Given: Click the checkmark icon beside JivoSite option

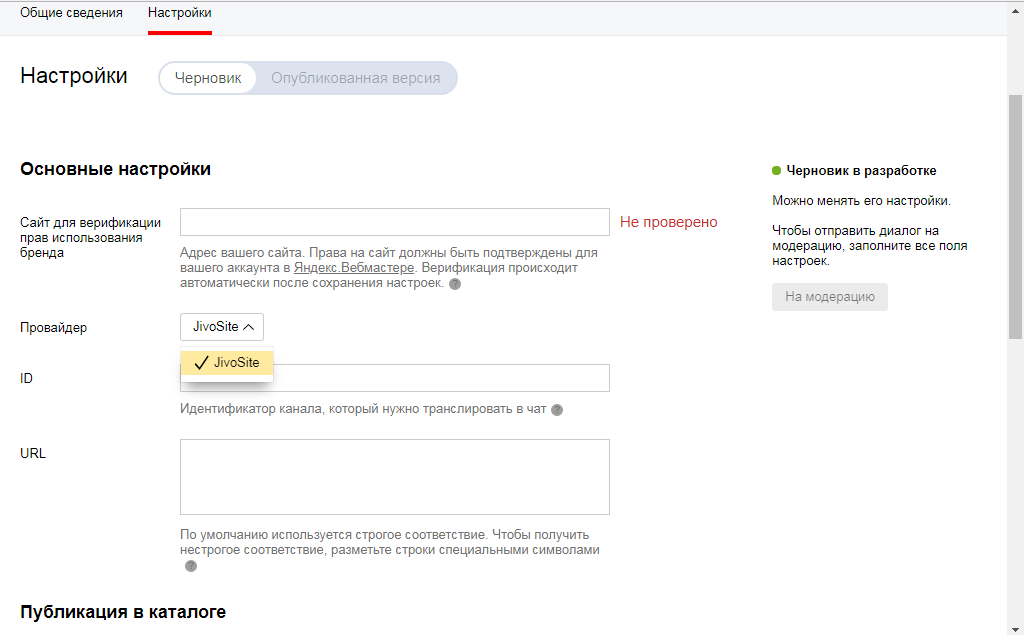Looking at the screenshot, I should point(201,363).
